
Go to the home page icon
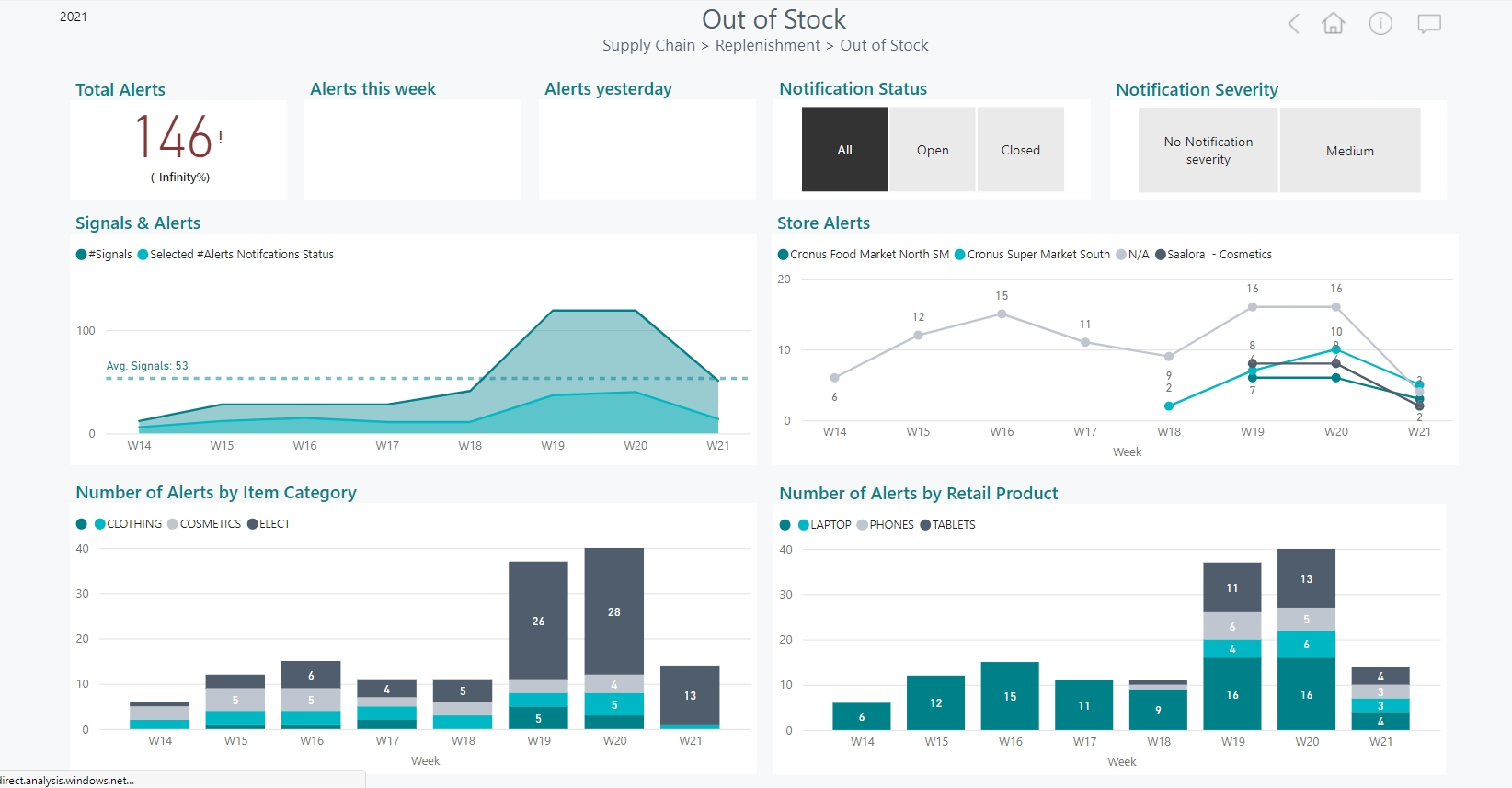(1333, 24)
